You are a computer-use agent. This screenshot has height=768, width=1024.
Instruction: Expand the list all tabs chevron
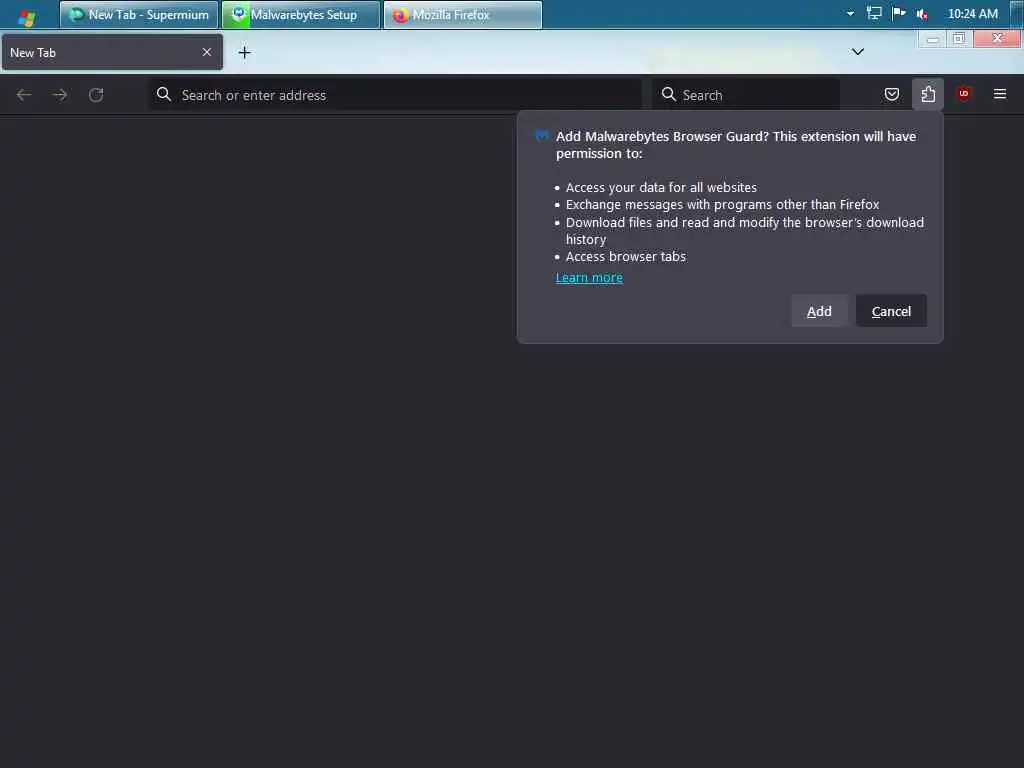pos(858,52)
